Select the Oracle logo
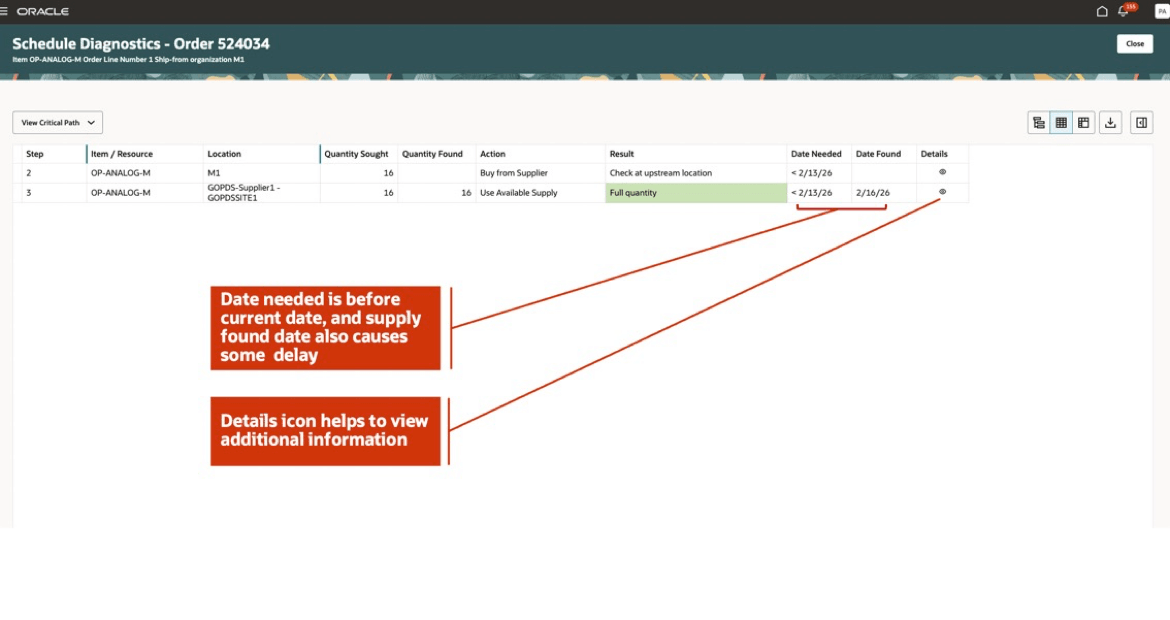Image resolution: width=1170 pixels, height=620 pixels. pyautogui.click(x=44, y=11)
